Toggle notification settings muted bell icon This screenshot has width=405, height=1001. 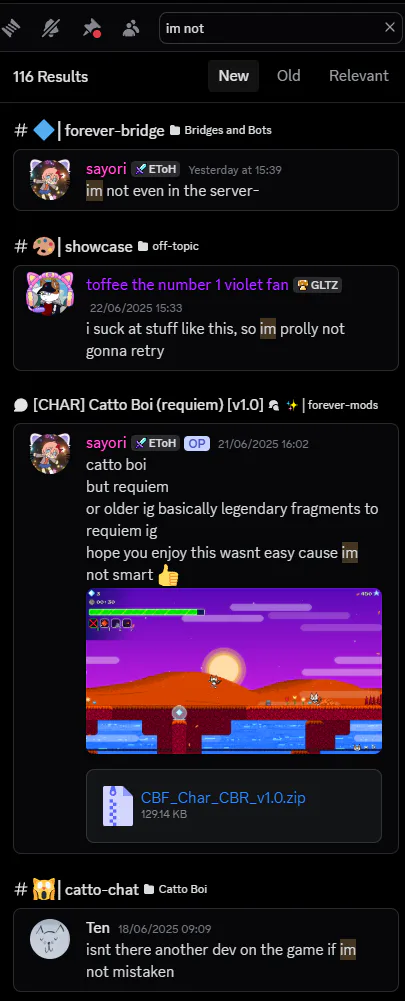click(x=50, y=27)
